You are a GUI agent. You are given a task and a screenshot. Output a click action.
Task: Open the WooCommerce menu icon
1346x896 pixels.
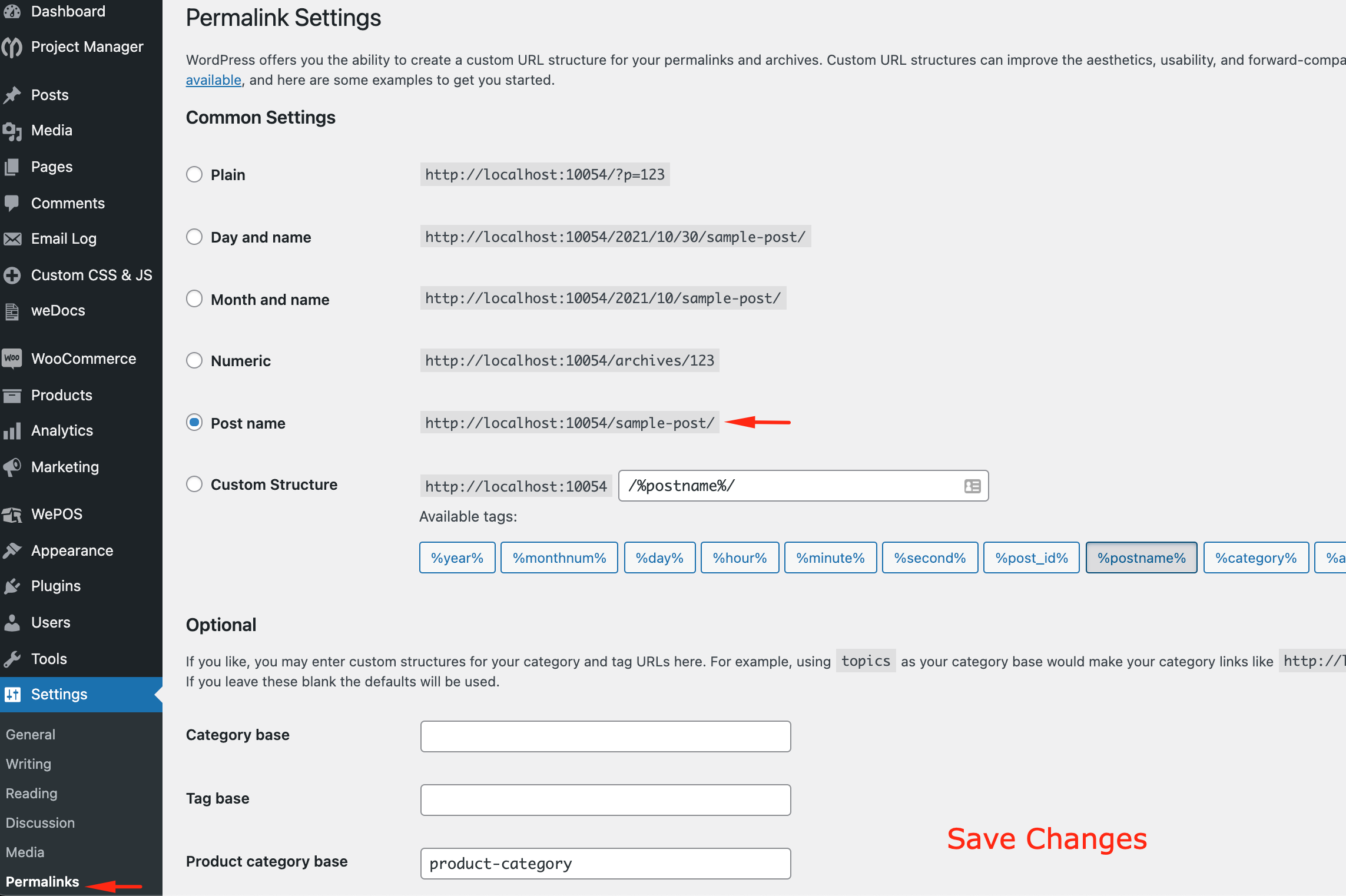click(12, 359)
